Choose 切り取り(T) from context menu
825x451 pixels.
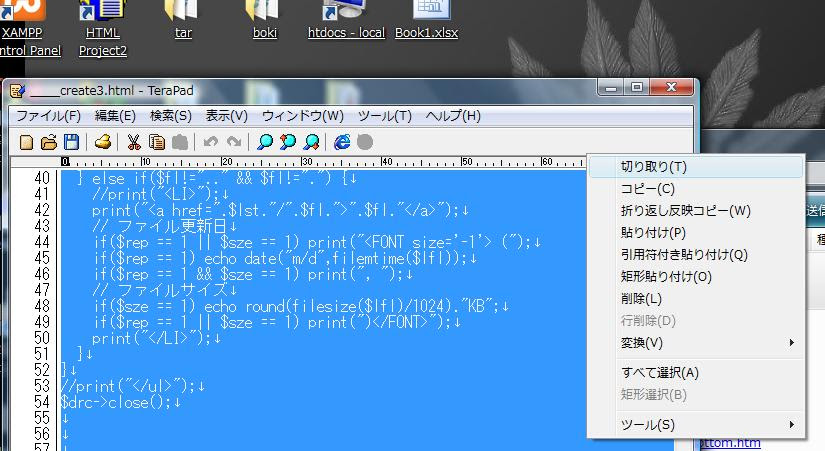[x=696, y=167]
